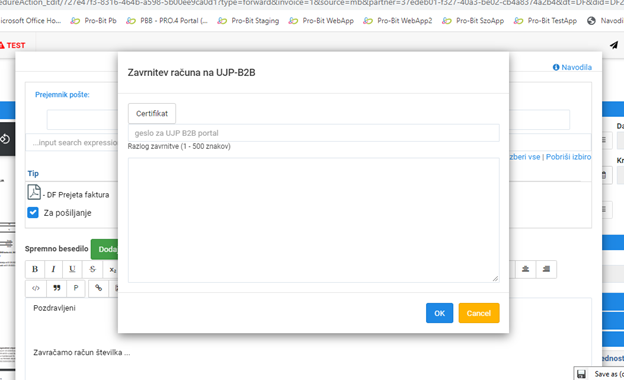Click the resize handle of the reason text area
Viewport: 624px width, 380px height.
point(495,279)
